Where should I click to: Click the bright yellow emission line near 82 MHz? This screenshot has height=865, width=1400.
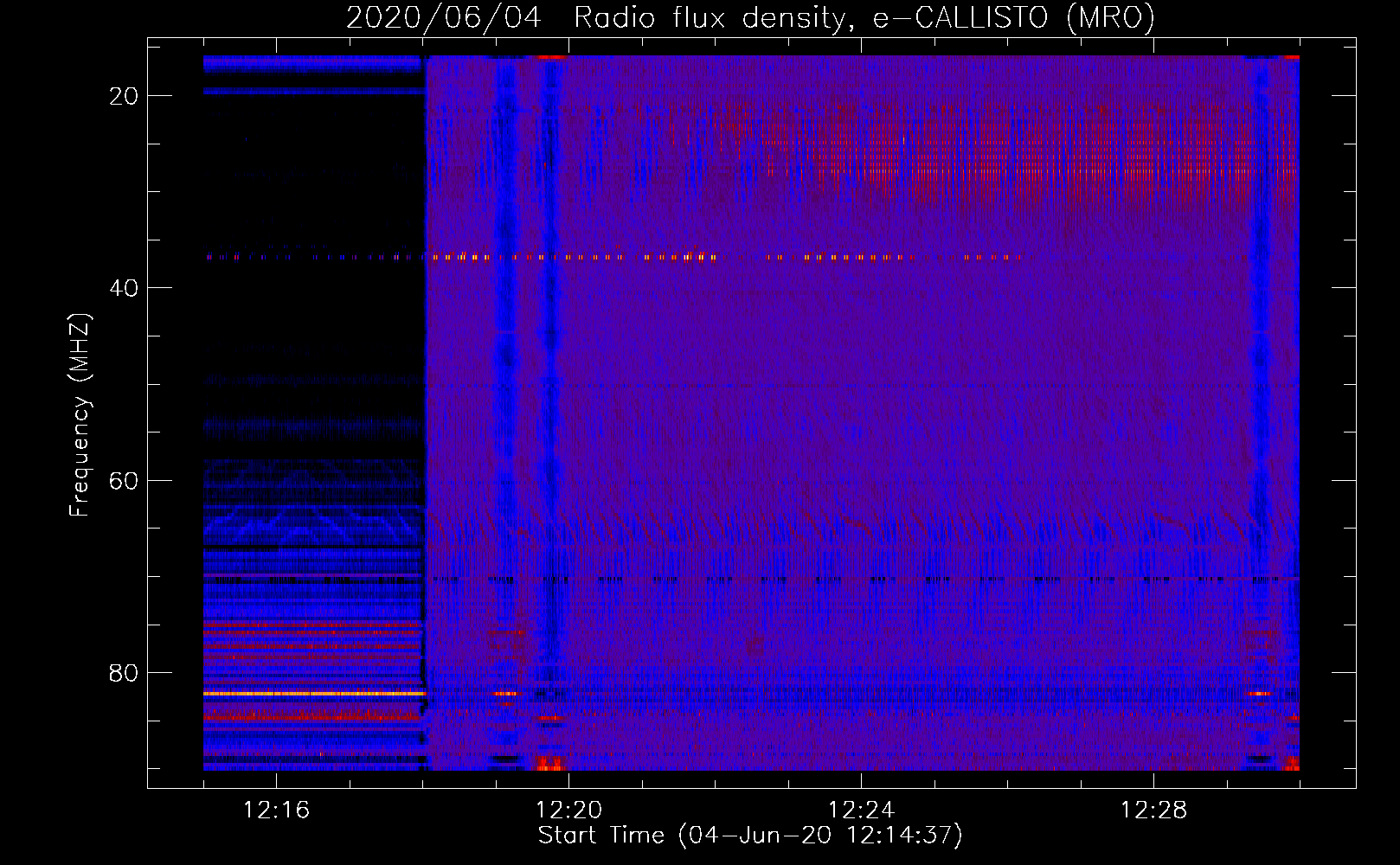[x=314, y=694]
